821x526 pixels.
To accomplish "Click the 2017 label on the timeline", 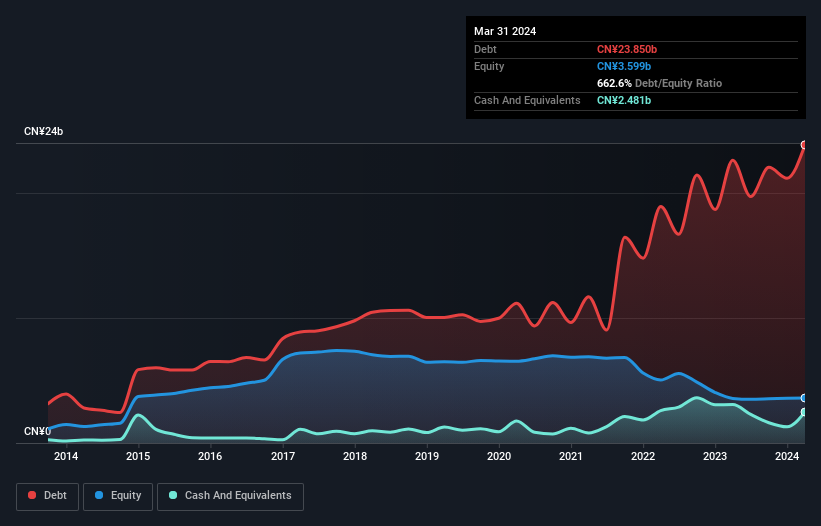I will click(x=283, y=457).
